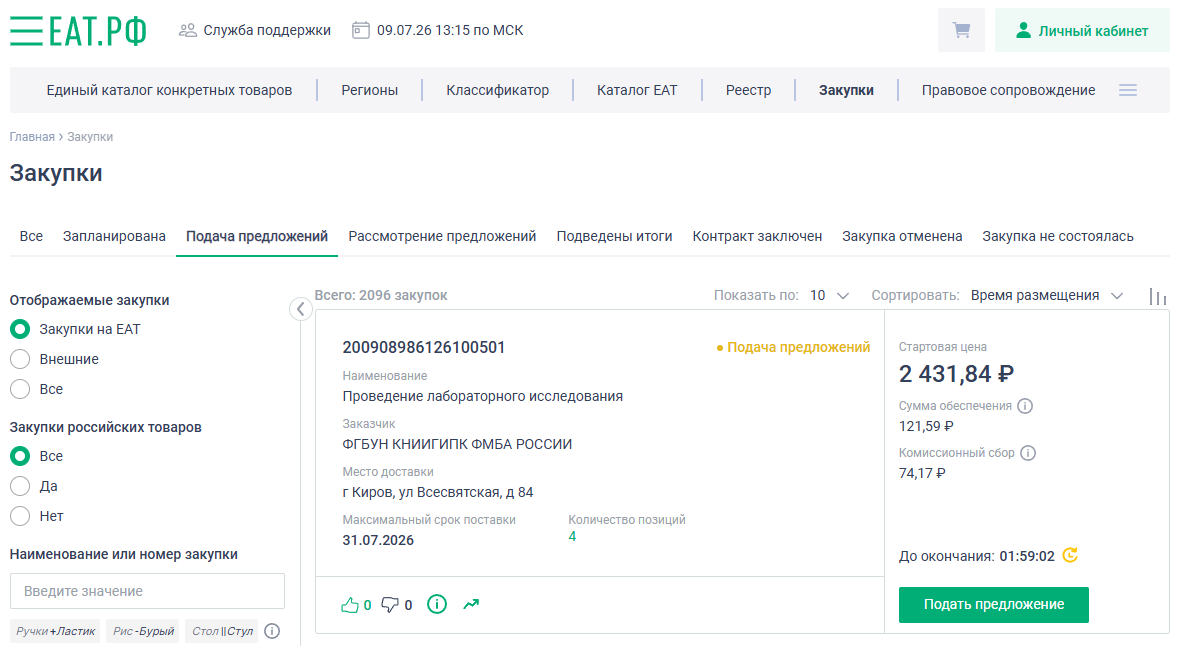Click the green trend chart icon
The width and height of the screenshot is (1179, 646).
471,604
